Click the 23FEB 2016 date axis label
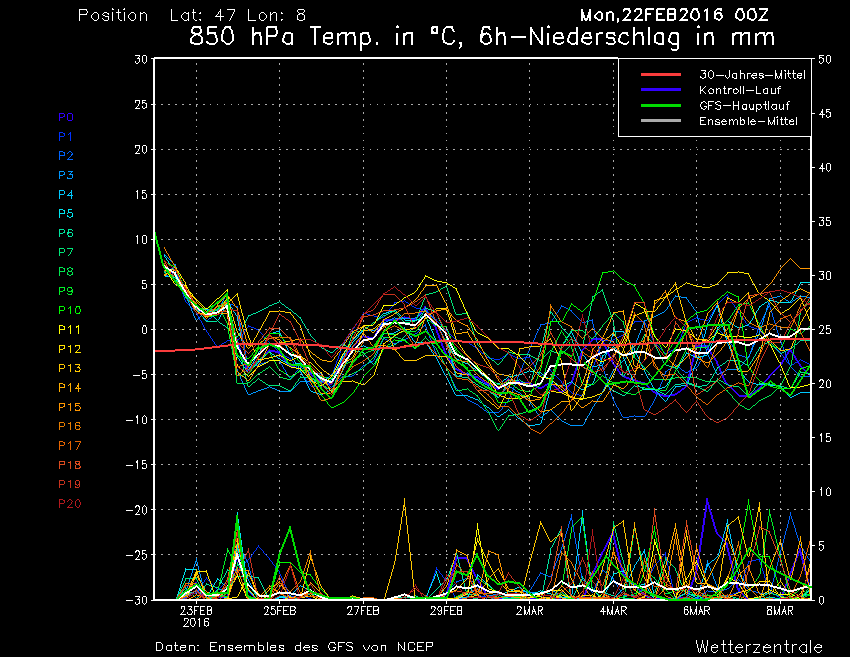The image size is (850, 657). [x=196, y=615]
